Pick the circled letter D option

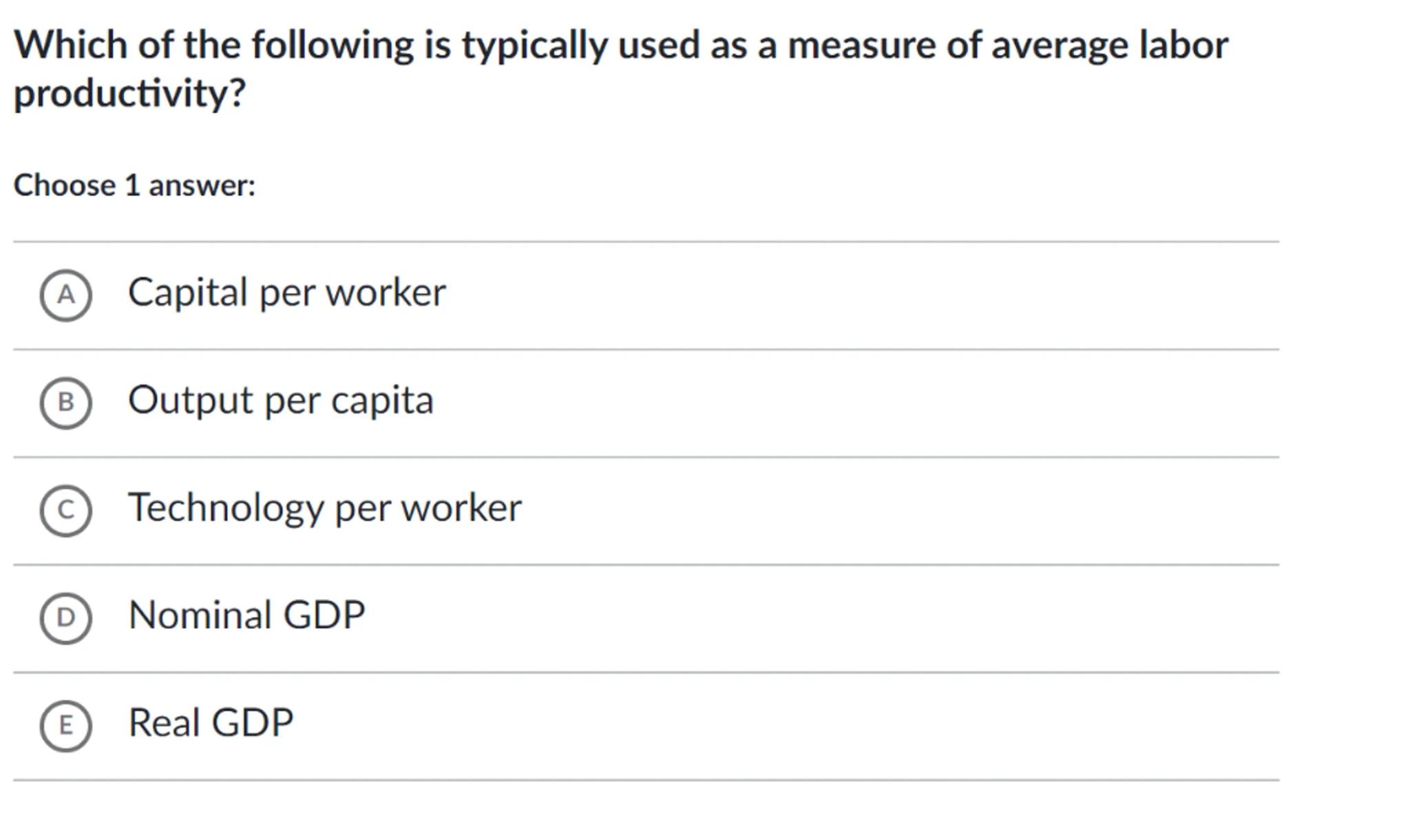(65, 618)
